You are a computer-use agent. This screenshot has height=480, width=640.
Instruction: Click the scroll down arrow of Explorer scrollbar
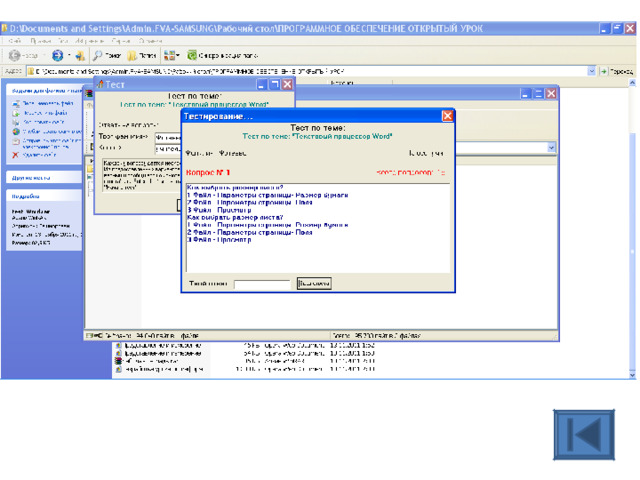pos(632,375)
